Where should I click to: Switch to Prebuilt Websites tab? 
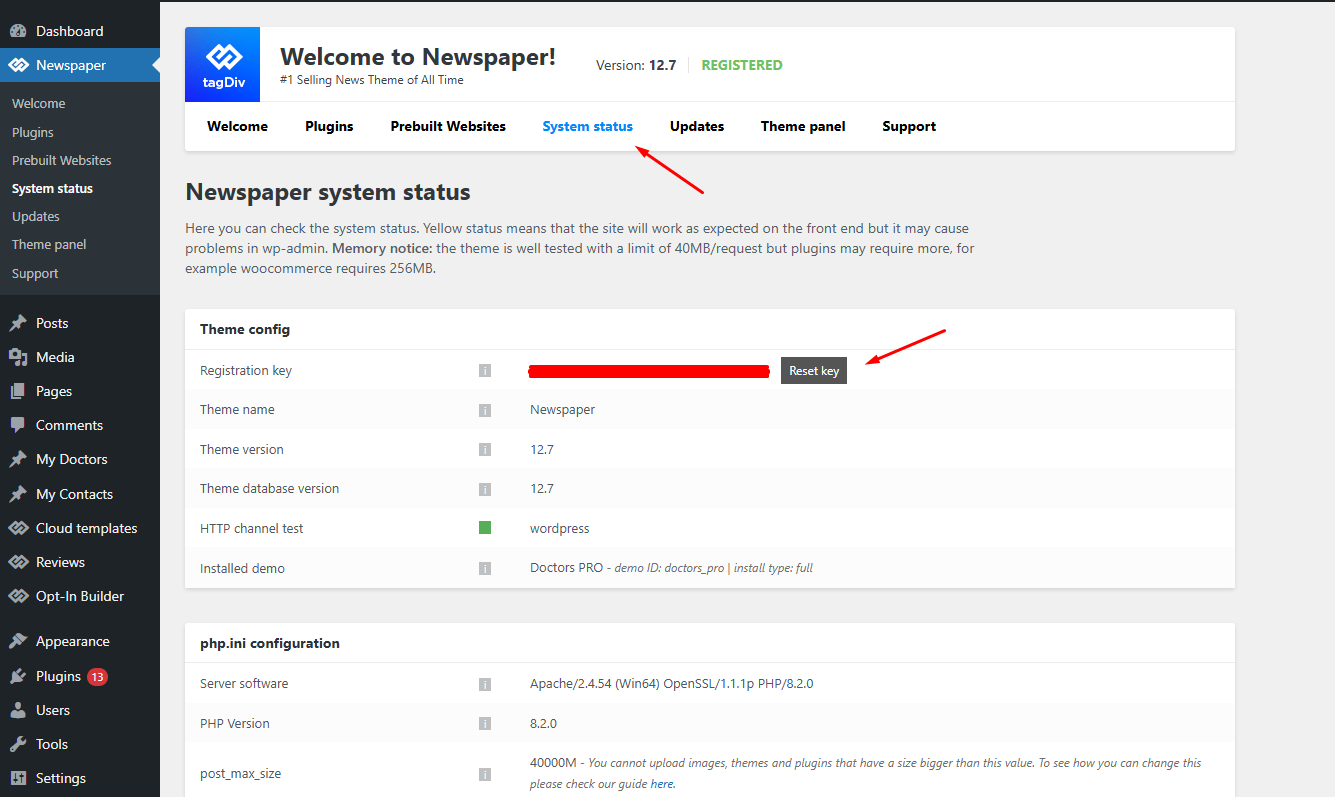click(448, 126)
